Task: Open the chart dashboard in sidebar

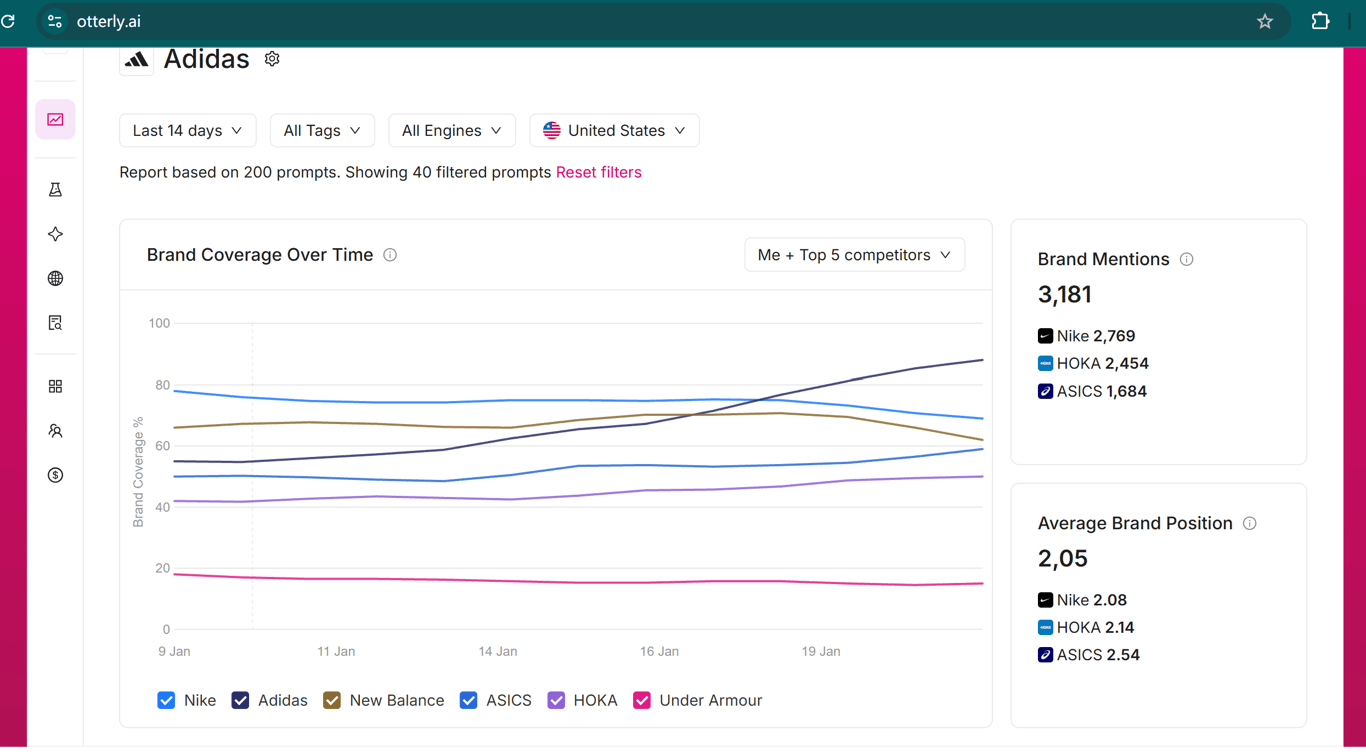Action: (x=55, y=120)
